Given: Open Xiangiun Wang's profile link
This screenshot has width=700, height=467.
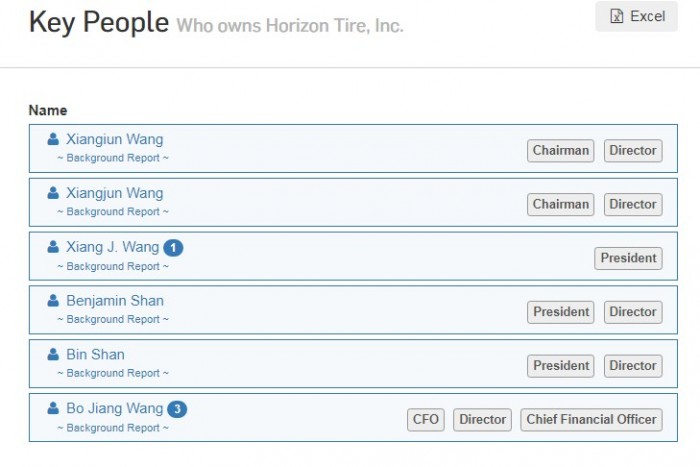Looking at the screenshot, I should pos(114,140).
